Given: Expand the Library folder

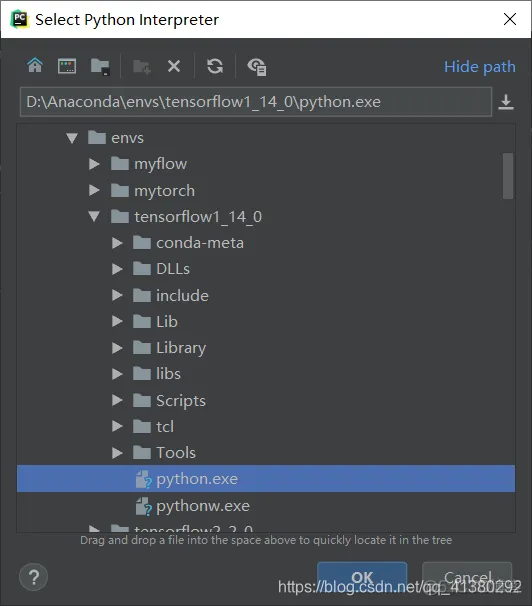Looking at the screenshot, I should point(117,348).
